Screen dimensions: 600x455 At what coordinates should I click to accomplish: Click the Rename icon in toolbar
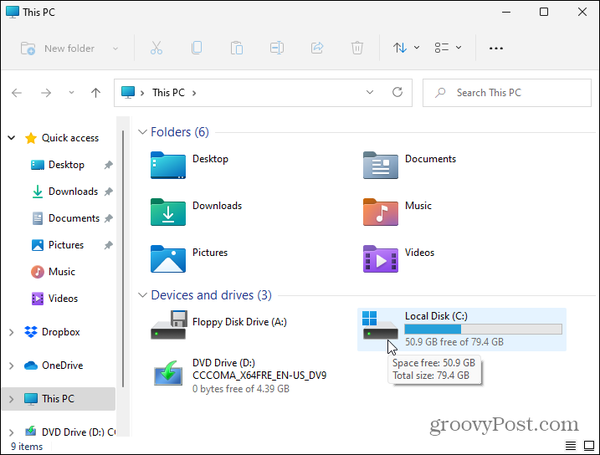pos(277,48)
